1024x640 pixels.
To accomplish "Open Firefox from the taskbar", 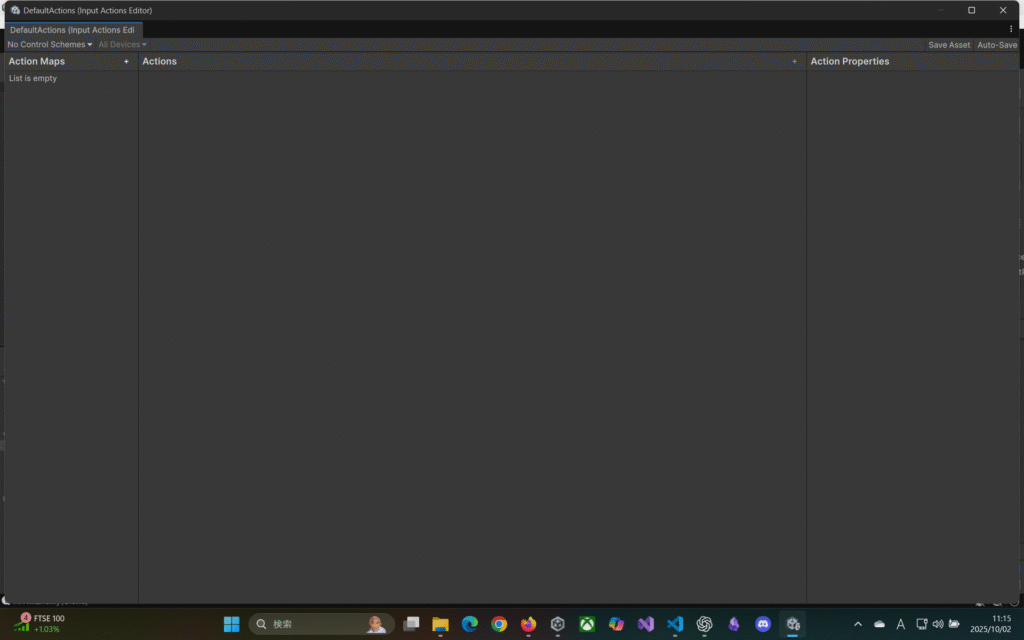I will pos(529,624).
